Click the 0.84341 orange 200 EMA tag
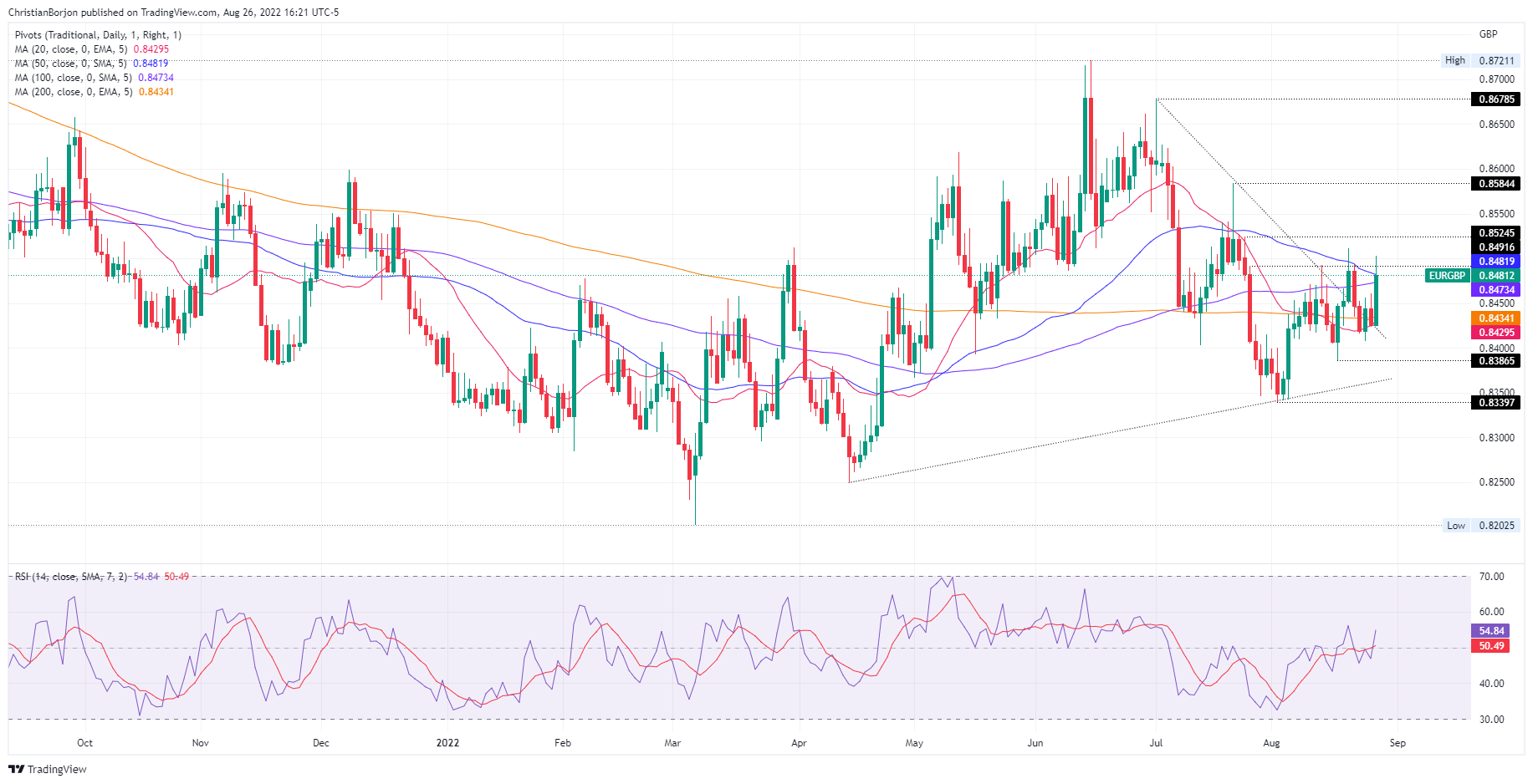This screenshot has width=1533, height=784. (1495, 318)
